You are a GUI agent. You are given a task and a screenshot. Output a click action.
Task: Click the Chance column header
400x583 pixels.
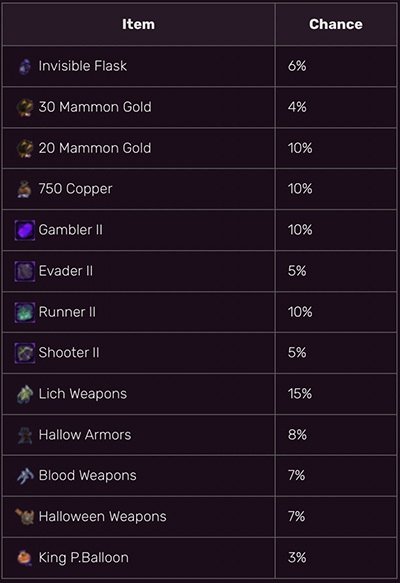(x=336, y=24)
